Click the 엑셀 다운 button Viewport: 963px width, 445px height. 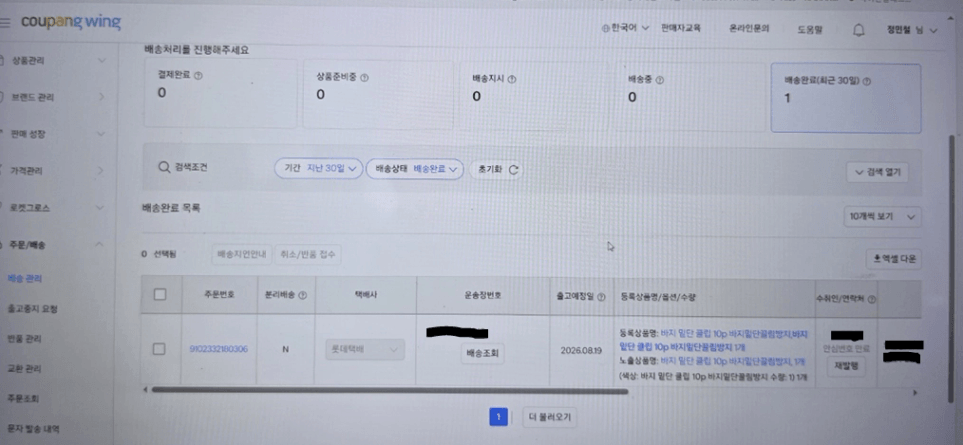894,259
